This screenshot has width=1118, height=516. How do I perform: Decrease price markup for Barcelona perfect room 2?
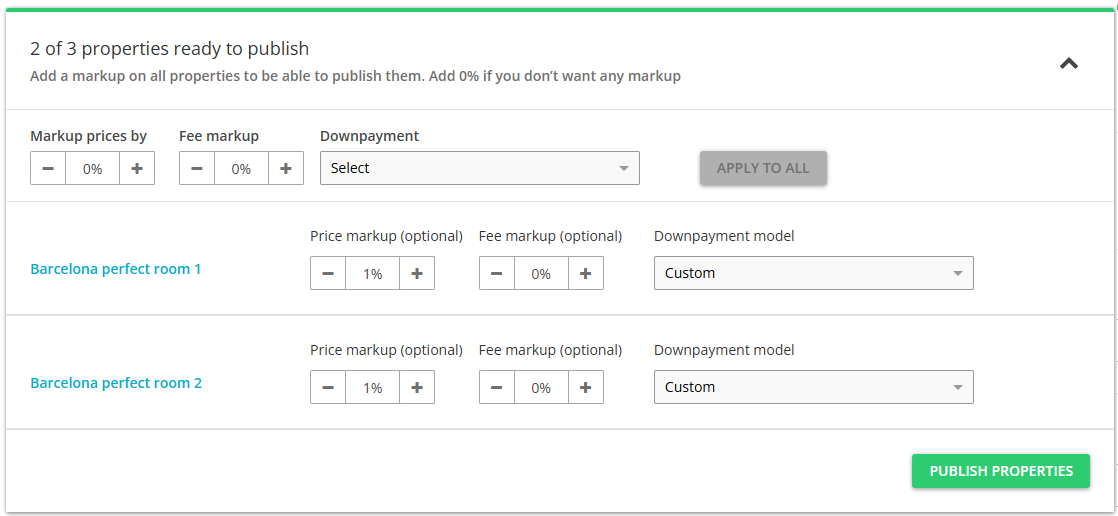[x=328, y=387]
